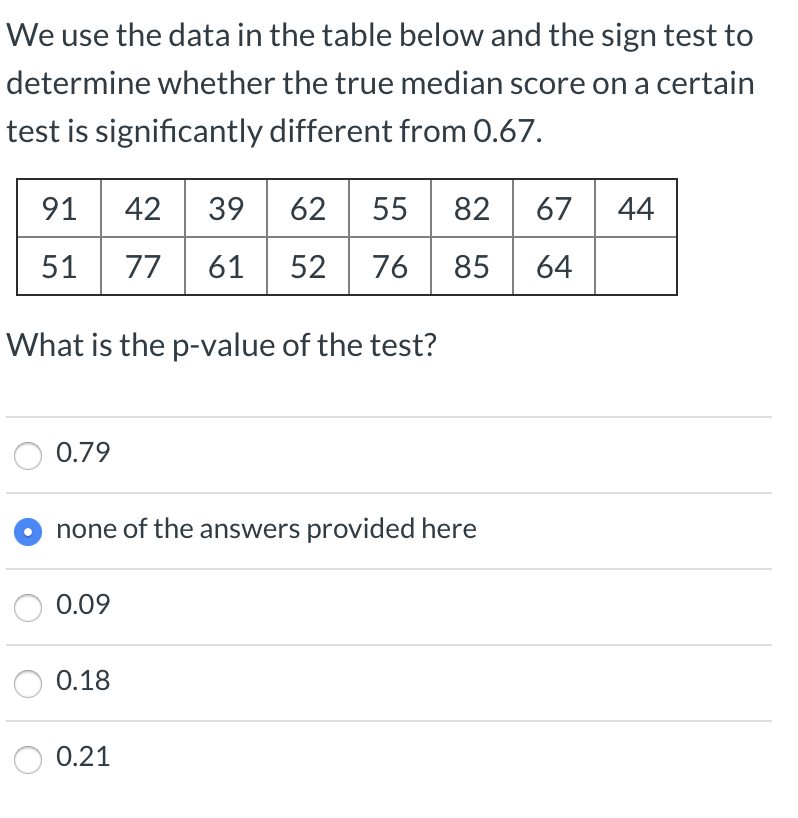Select the 0.18 answer option
This screenshot has width=798, height=818.
tap(27, 683)
